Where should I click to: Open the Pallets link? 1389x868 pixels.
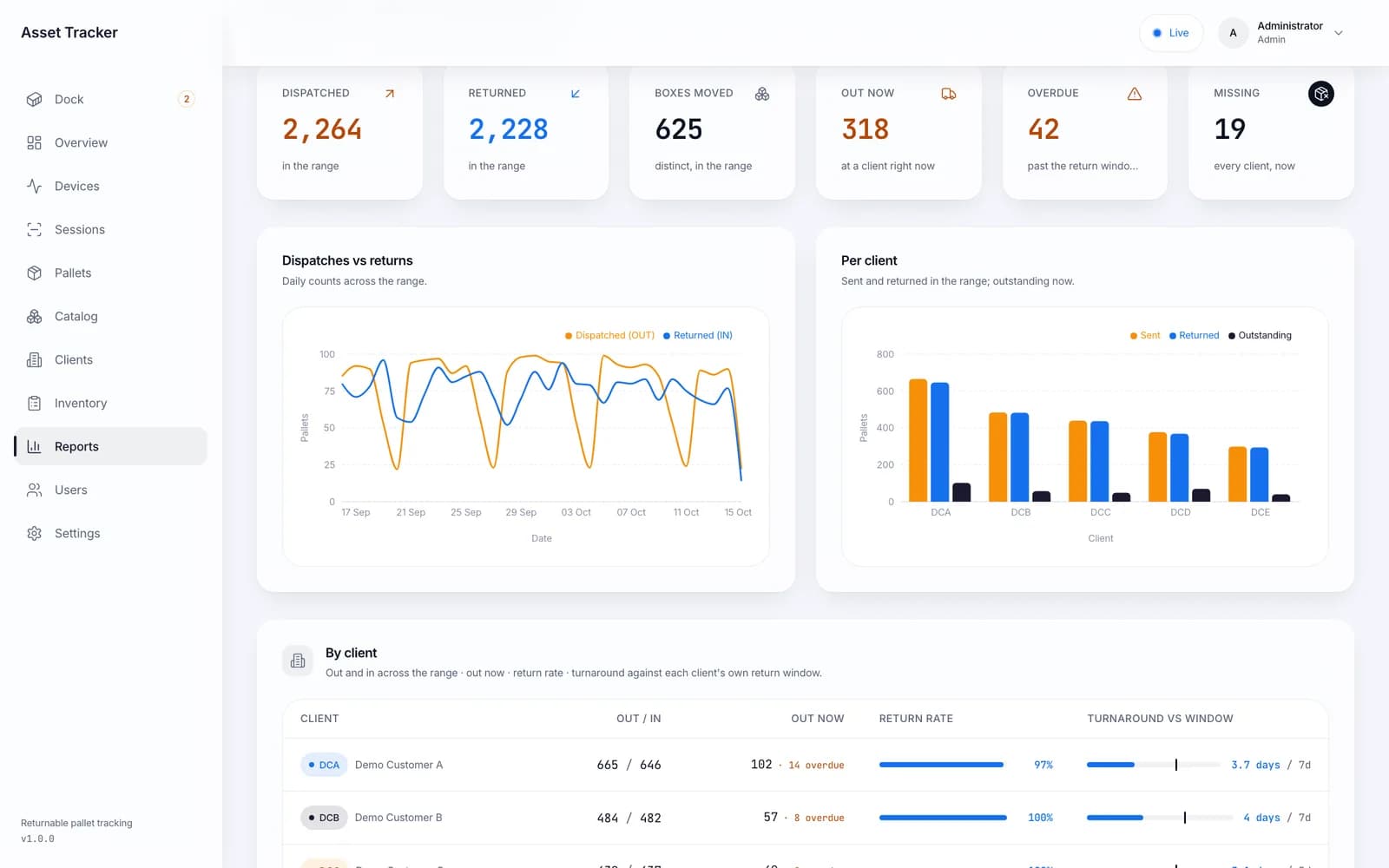click(110, 273)
